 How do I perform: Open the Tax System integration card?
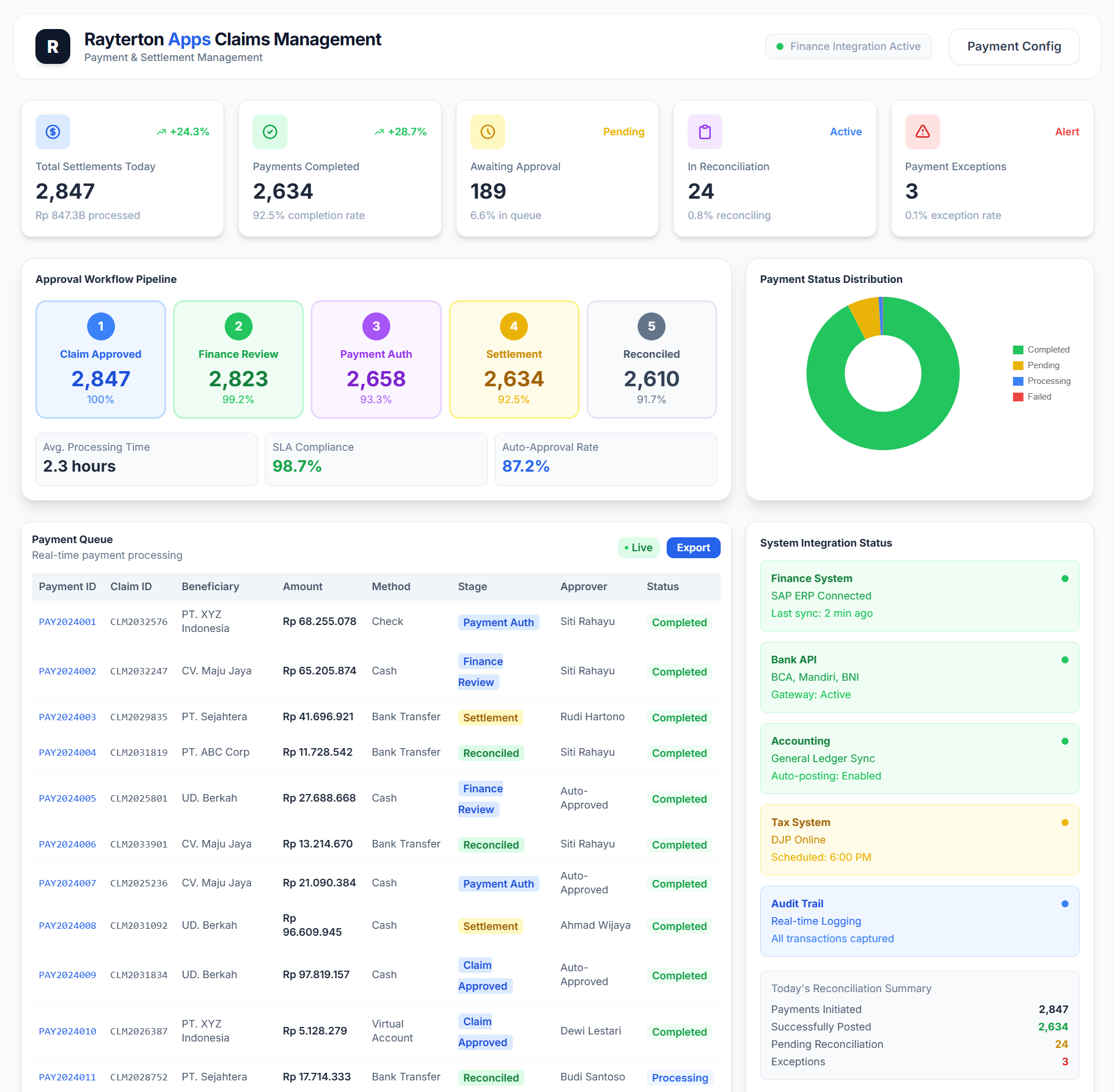[x=919, y=839]
